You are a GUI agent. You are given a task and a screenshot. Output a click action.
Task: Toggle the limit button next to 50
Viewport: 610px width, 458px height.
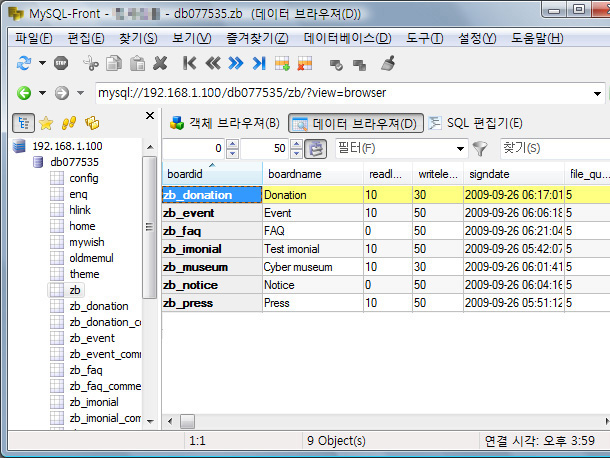point(316,149)
